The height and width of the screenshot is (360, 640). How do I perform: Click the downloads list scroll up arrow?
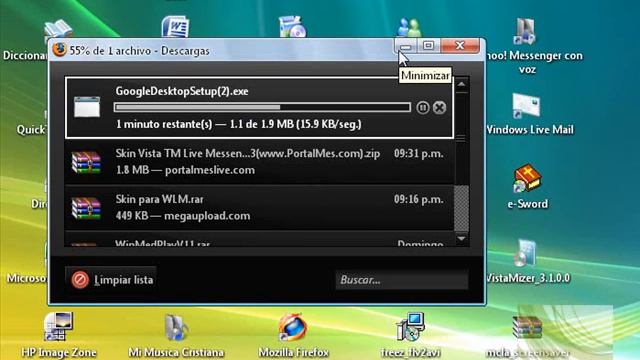(462, 84)
